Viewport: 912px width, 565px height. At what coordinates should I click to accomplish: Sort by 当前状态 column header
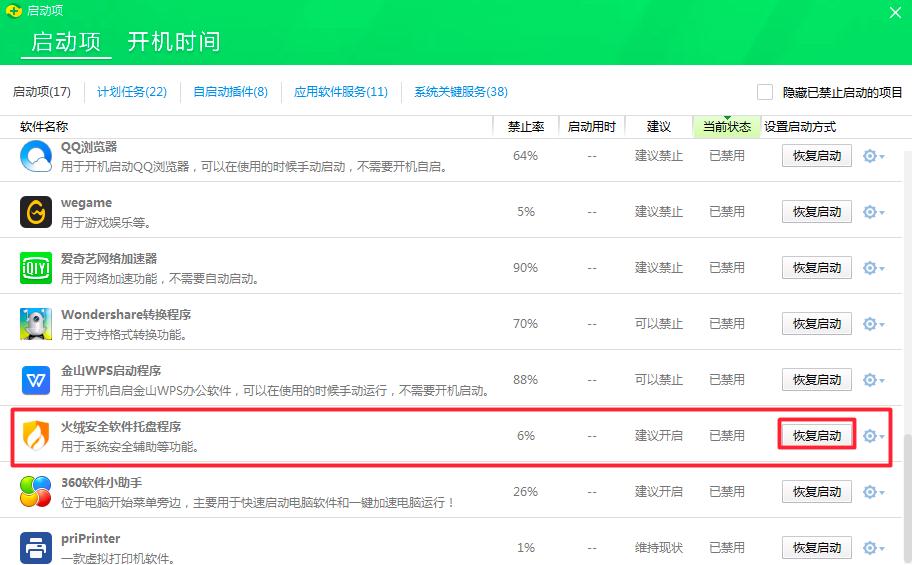click(x=726, y=127)
